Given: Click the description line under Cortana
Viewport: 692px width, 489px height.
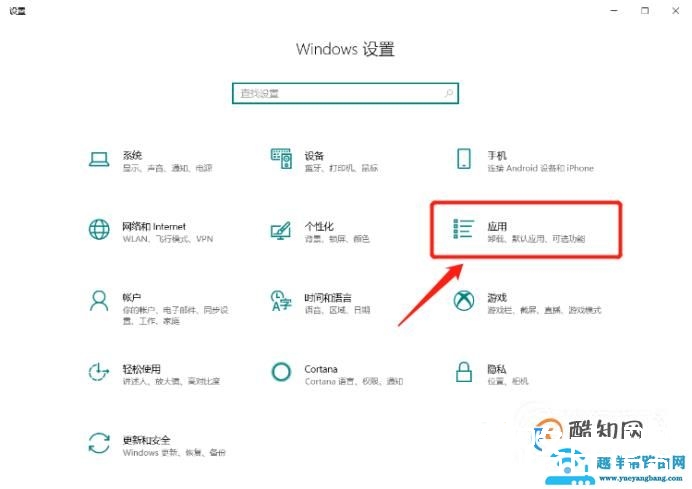Looking at the screenshot, I should click(x=354, y=381).
